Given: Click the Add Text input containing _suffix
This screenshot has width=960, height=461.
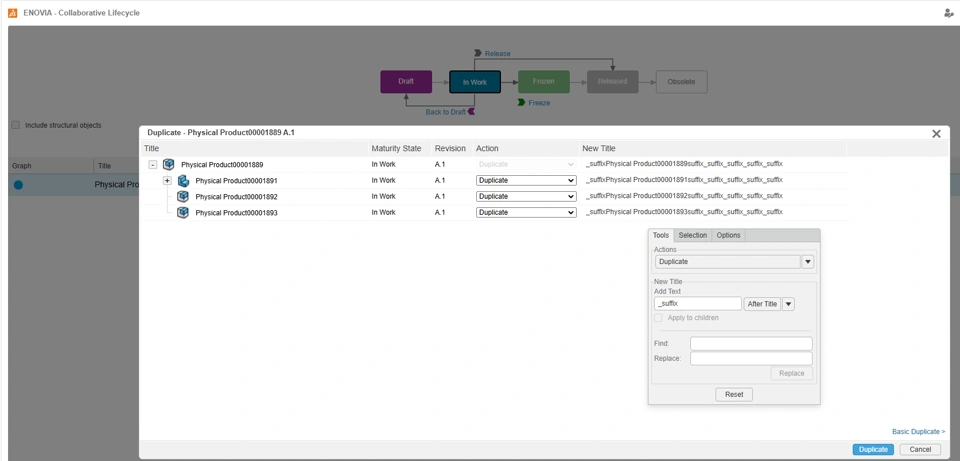Looking at the screenshot, I should click(698, 304).
